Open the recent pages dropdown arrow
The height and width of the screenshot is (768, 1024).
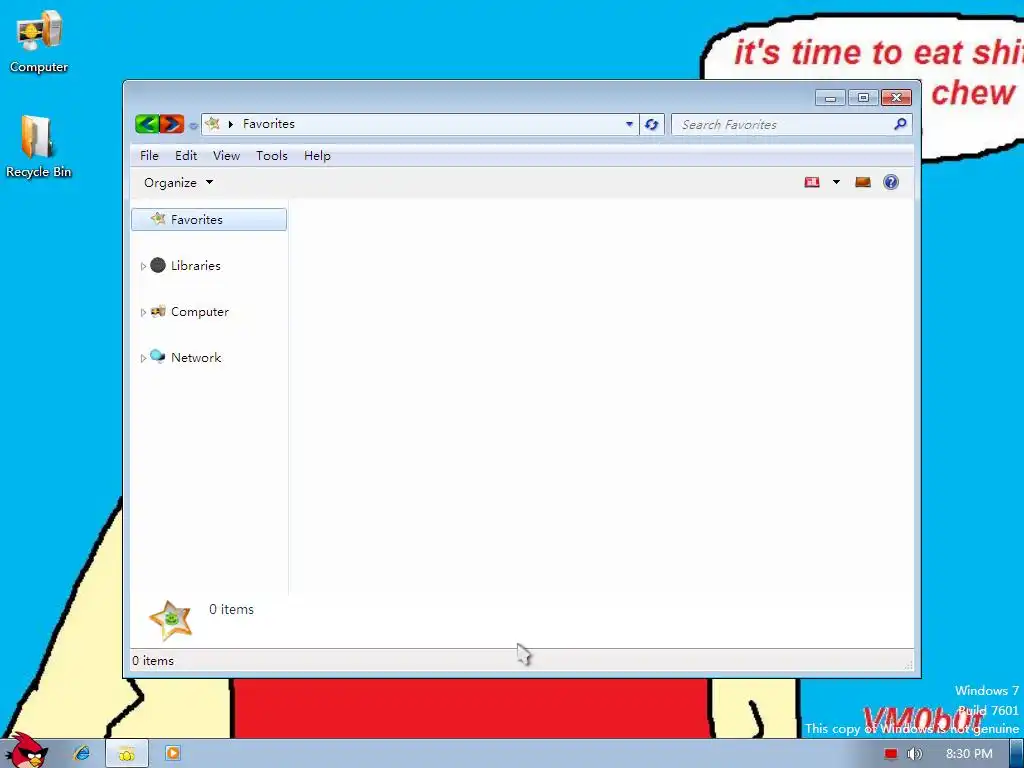193,125
